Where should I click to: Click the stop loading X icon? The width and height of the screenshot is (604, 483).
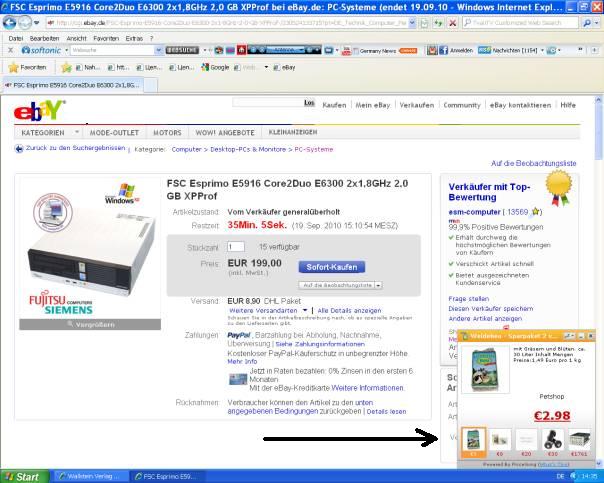coord(453,23)
